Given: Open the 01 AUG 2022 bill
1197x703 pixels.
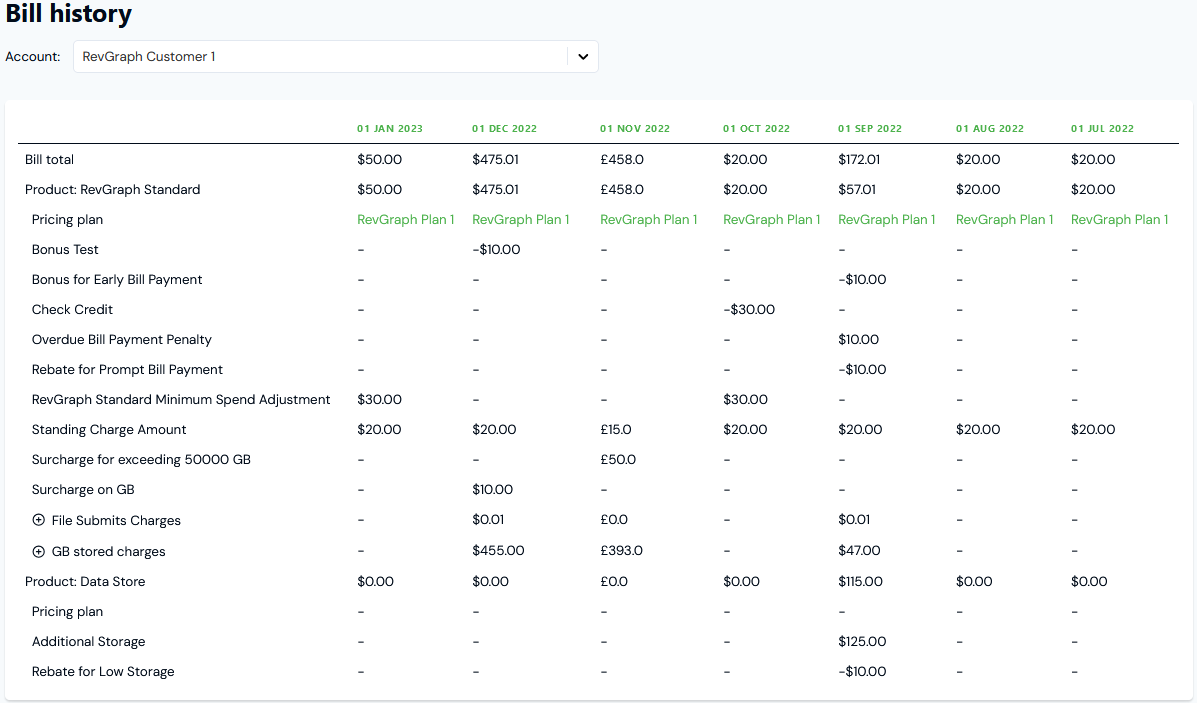Looking at the screenshot, I should 989,128.
